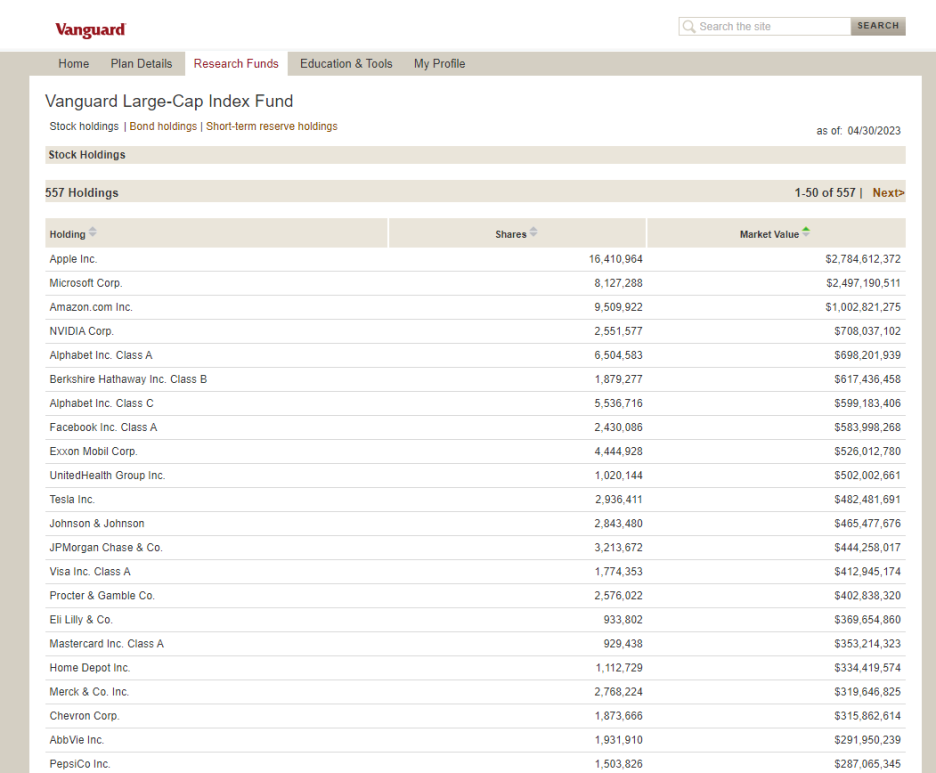Click Amazon shares value 9,509,922
The height and width of the screenshot is (773, 936).
point(618,307)
